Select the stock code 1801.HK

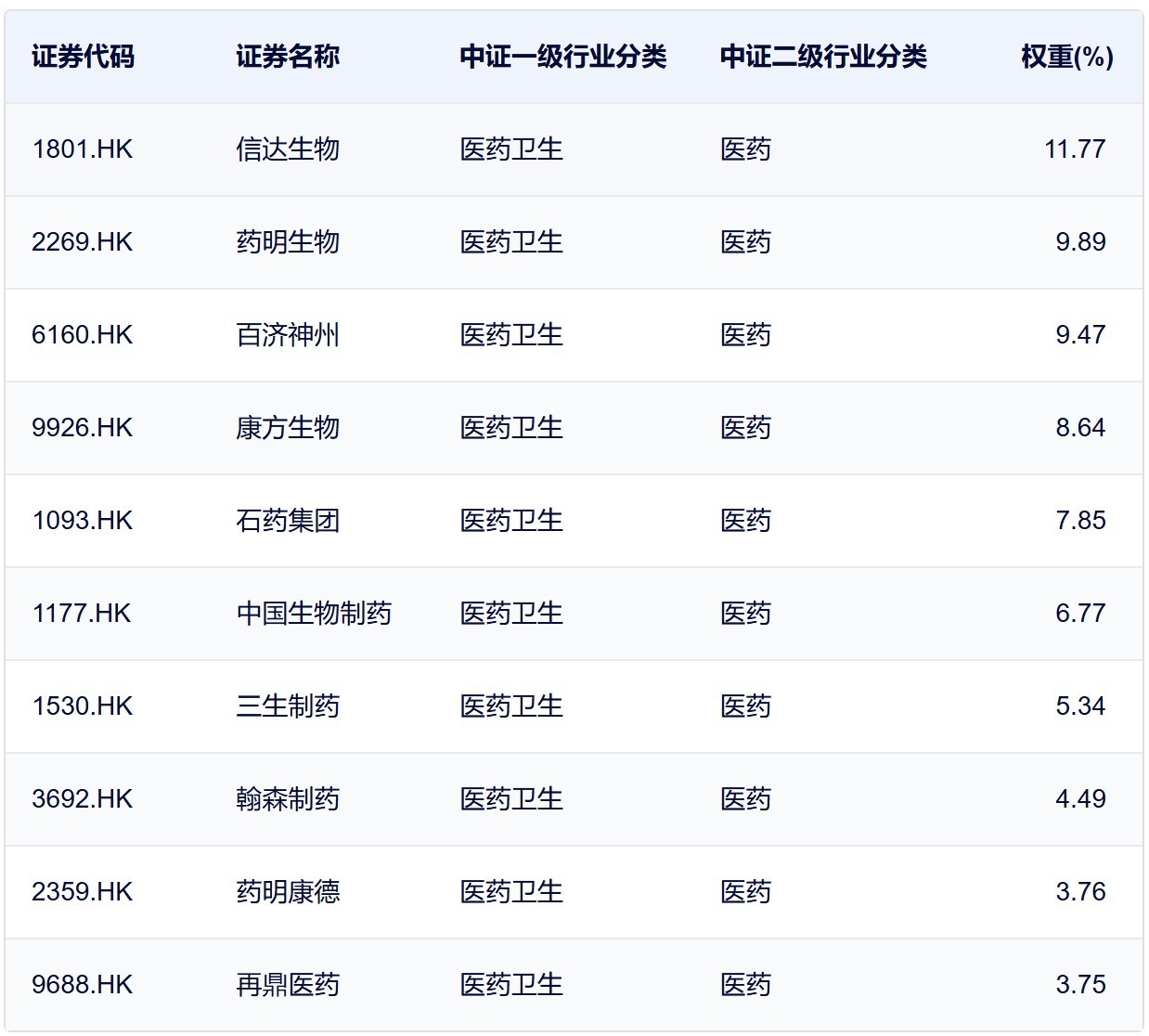point(82,149)
